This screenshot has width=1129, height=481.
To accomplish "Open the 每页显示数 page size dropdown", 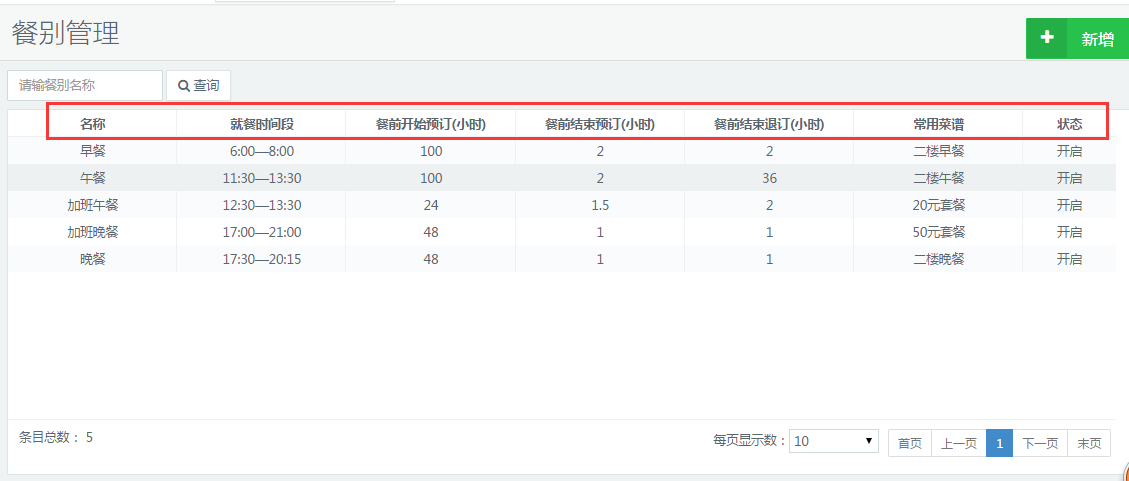I will [x=833, y=442].
